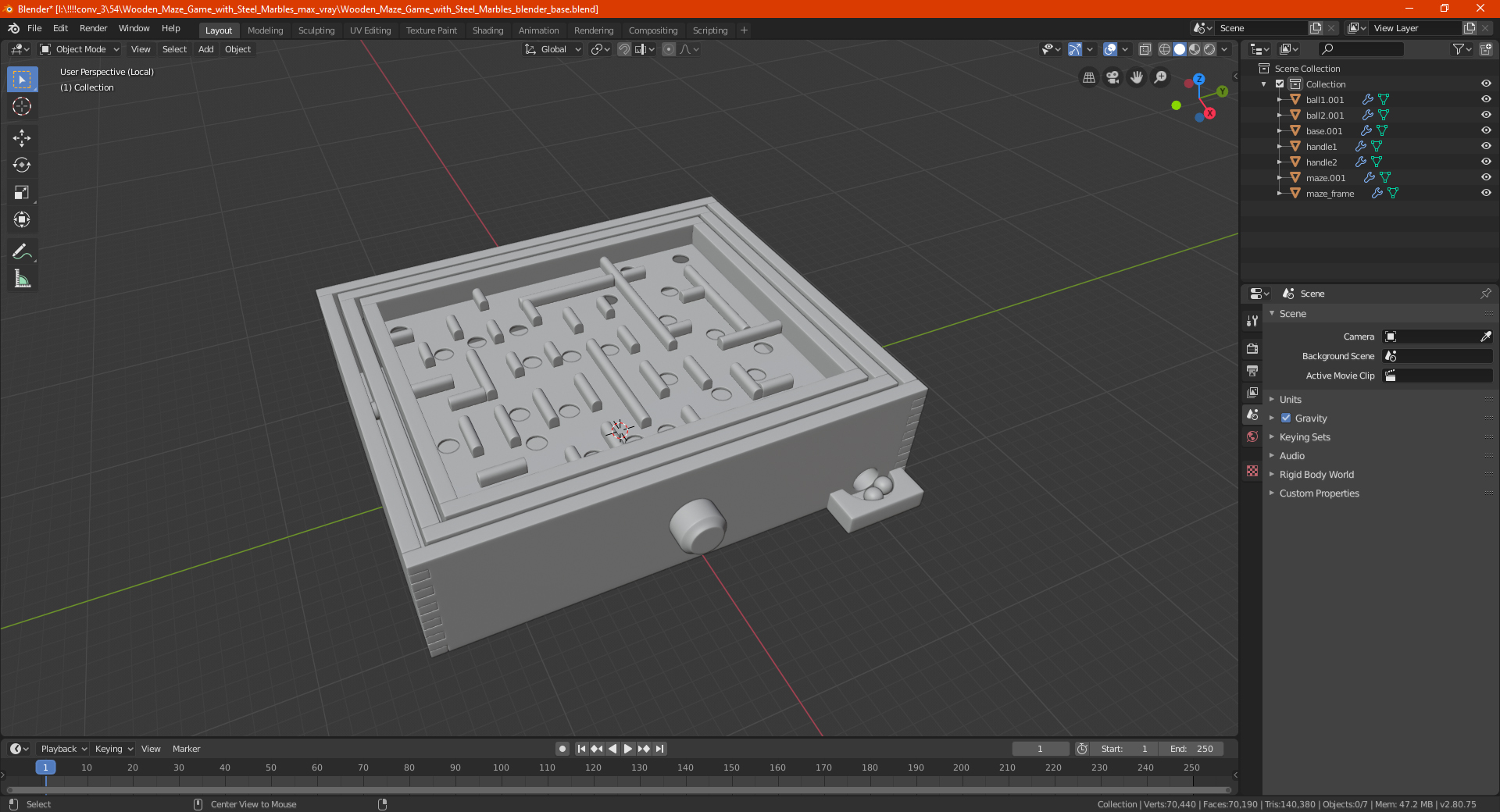
Task: Open the Render menu
Action: pyautogui.click(x=93, y=28)
